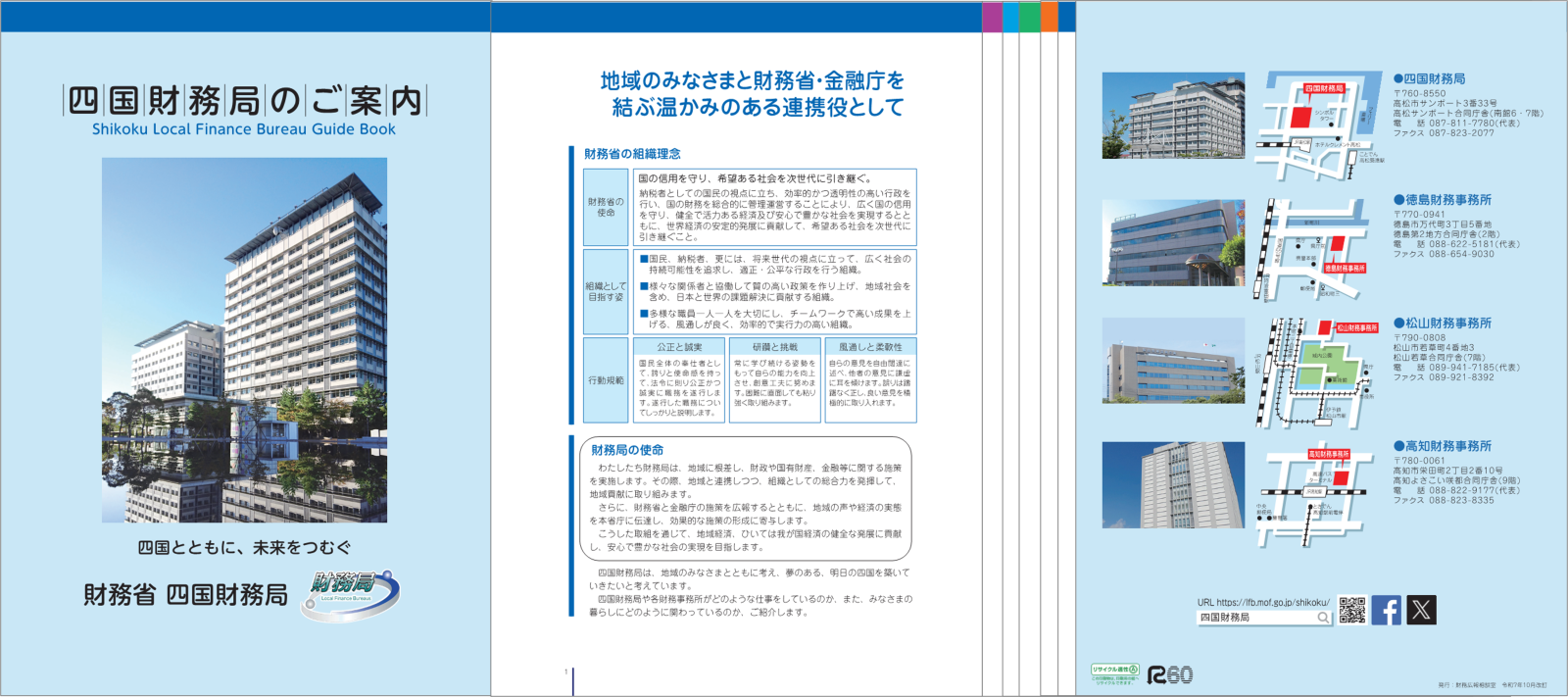Click the 四国財務局 building photo
Screen dimensions: 1568x697
point(1173,116)
